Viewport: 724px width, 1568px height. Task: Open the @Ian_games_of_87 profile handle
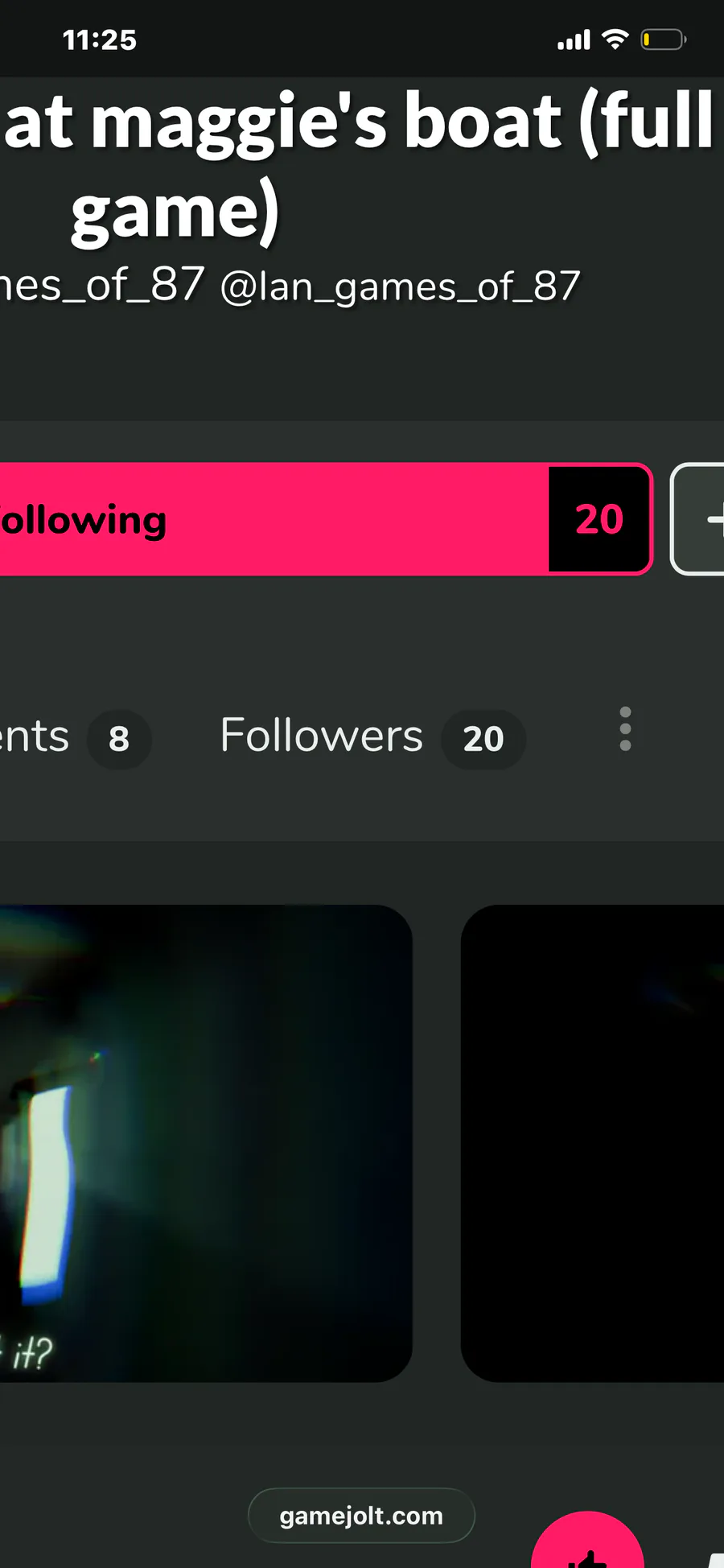[x=400, y=287]
